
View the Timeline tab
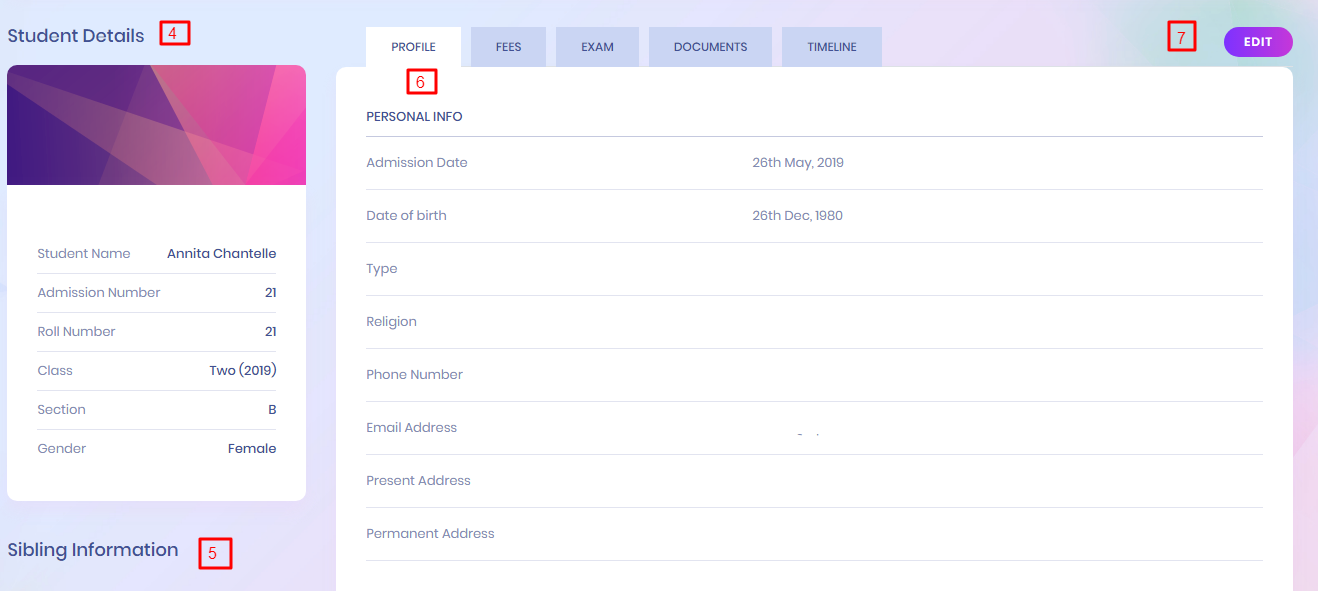831,47
